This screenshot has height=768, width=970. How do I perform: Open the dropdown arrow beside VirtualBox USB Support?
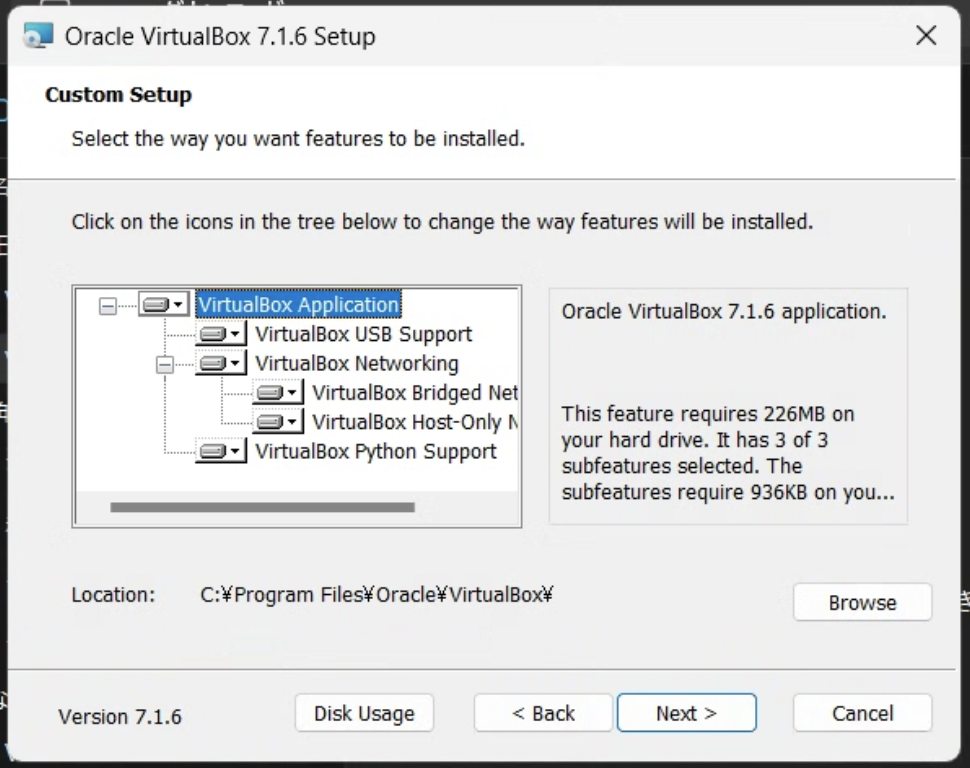click(x=235, y=334)
